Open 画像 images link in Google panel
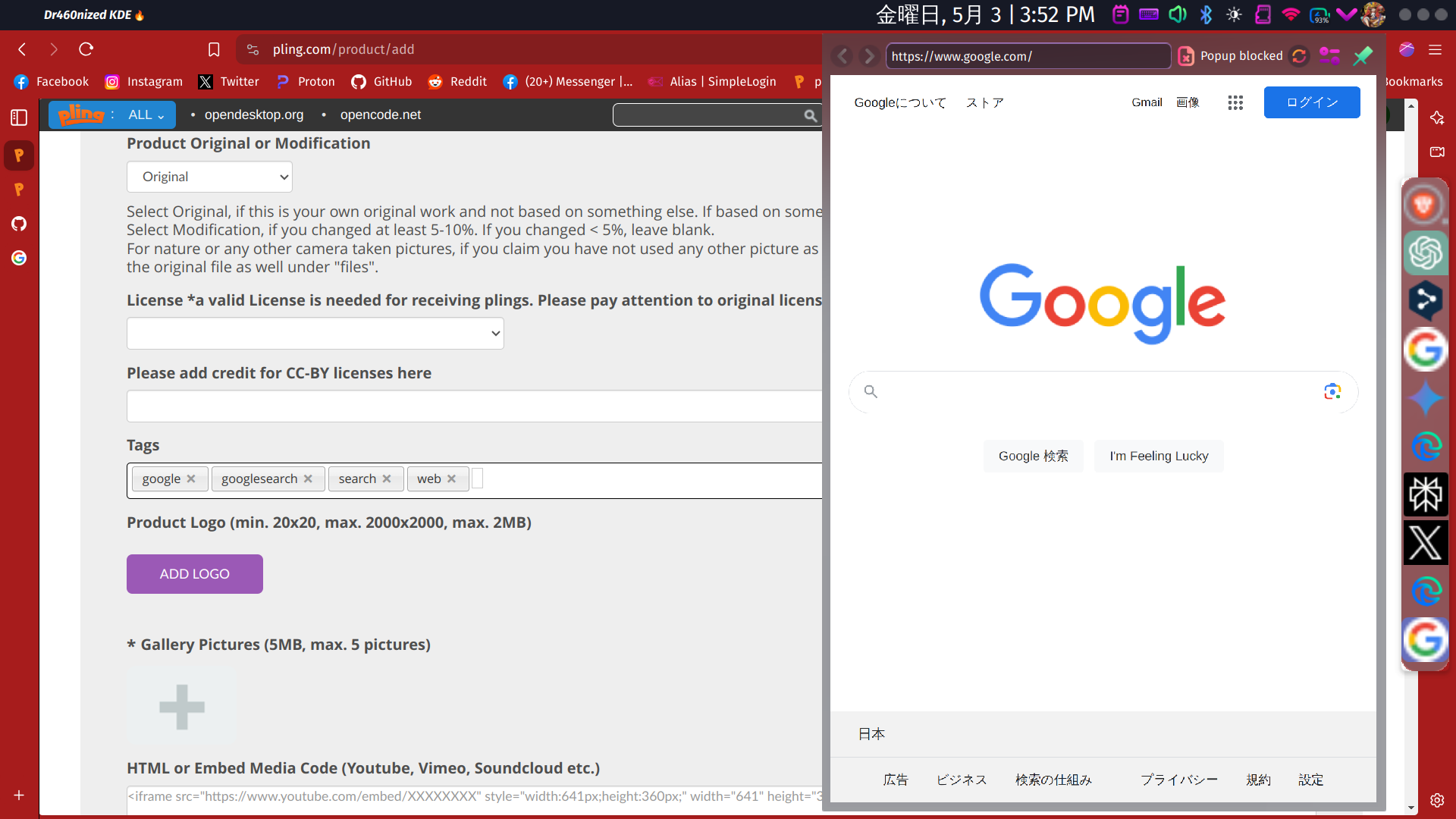 tap(1188, 102)
